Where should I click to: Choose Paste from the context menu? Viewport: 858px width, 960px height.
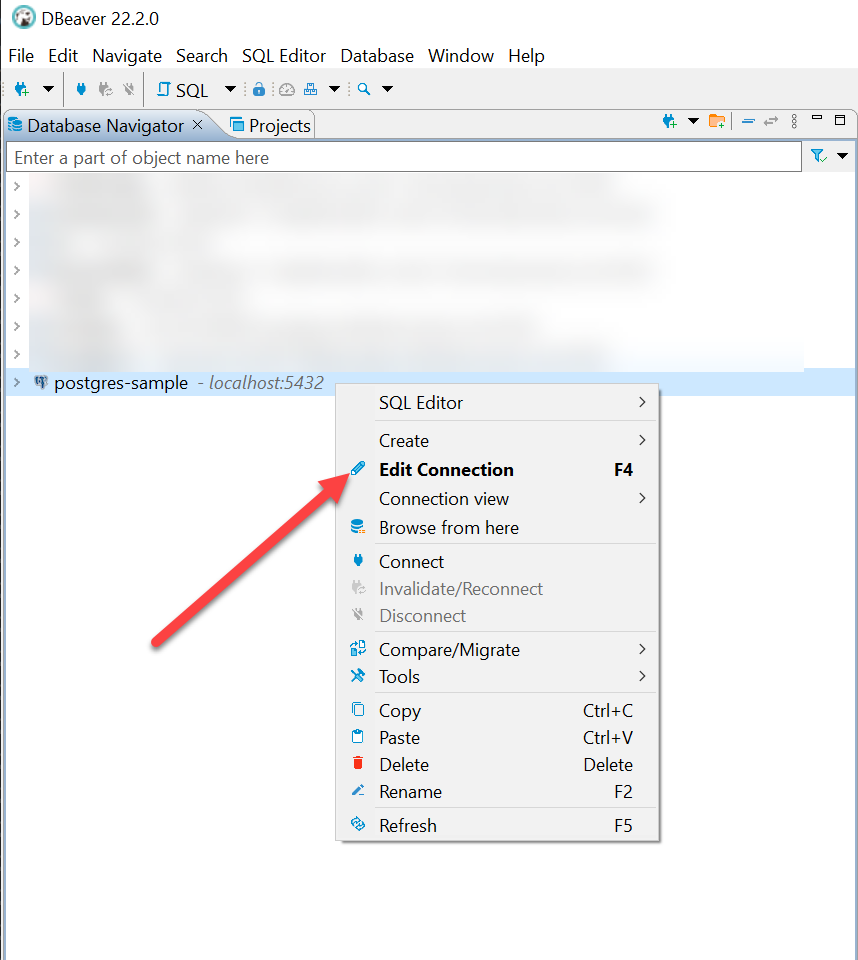pos(498,738)
